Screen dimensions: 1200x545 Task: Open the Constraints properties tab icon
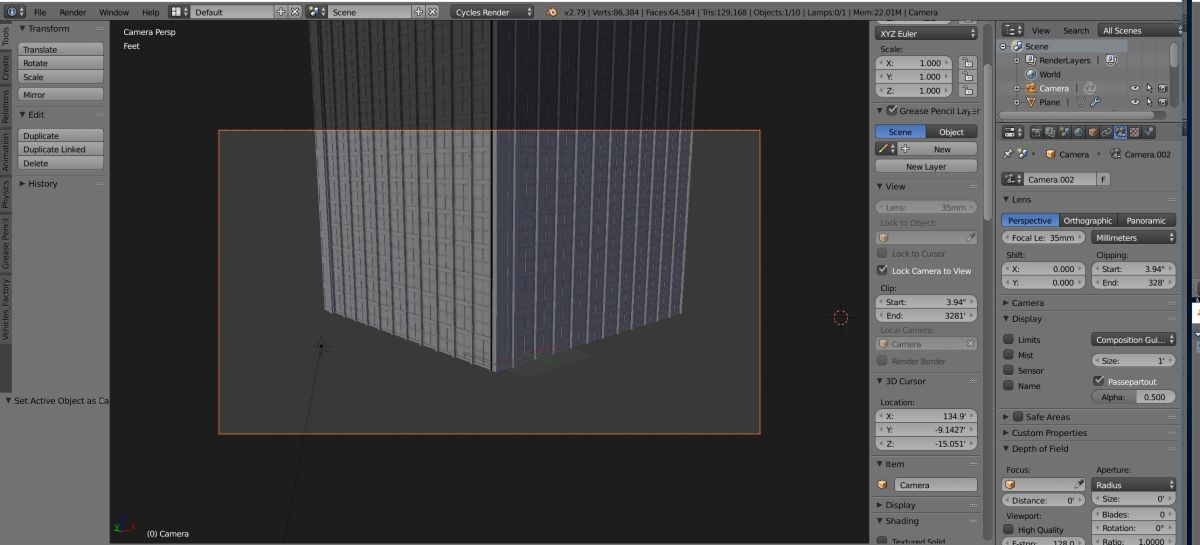coord(1107,131)
